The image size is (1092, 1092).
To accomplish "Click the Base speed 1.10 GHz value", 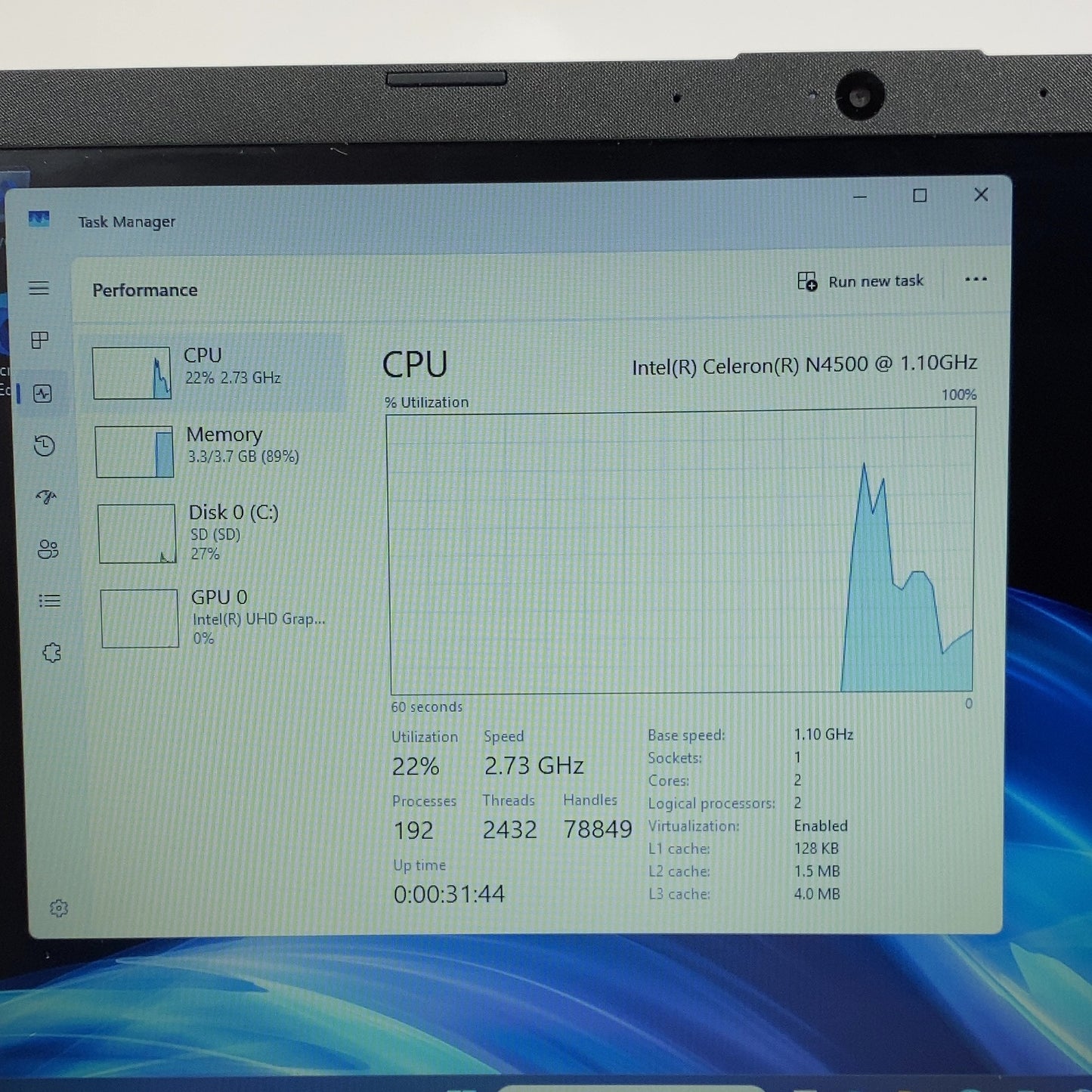I will pos(823,735).
